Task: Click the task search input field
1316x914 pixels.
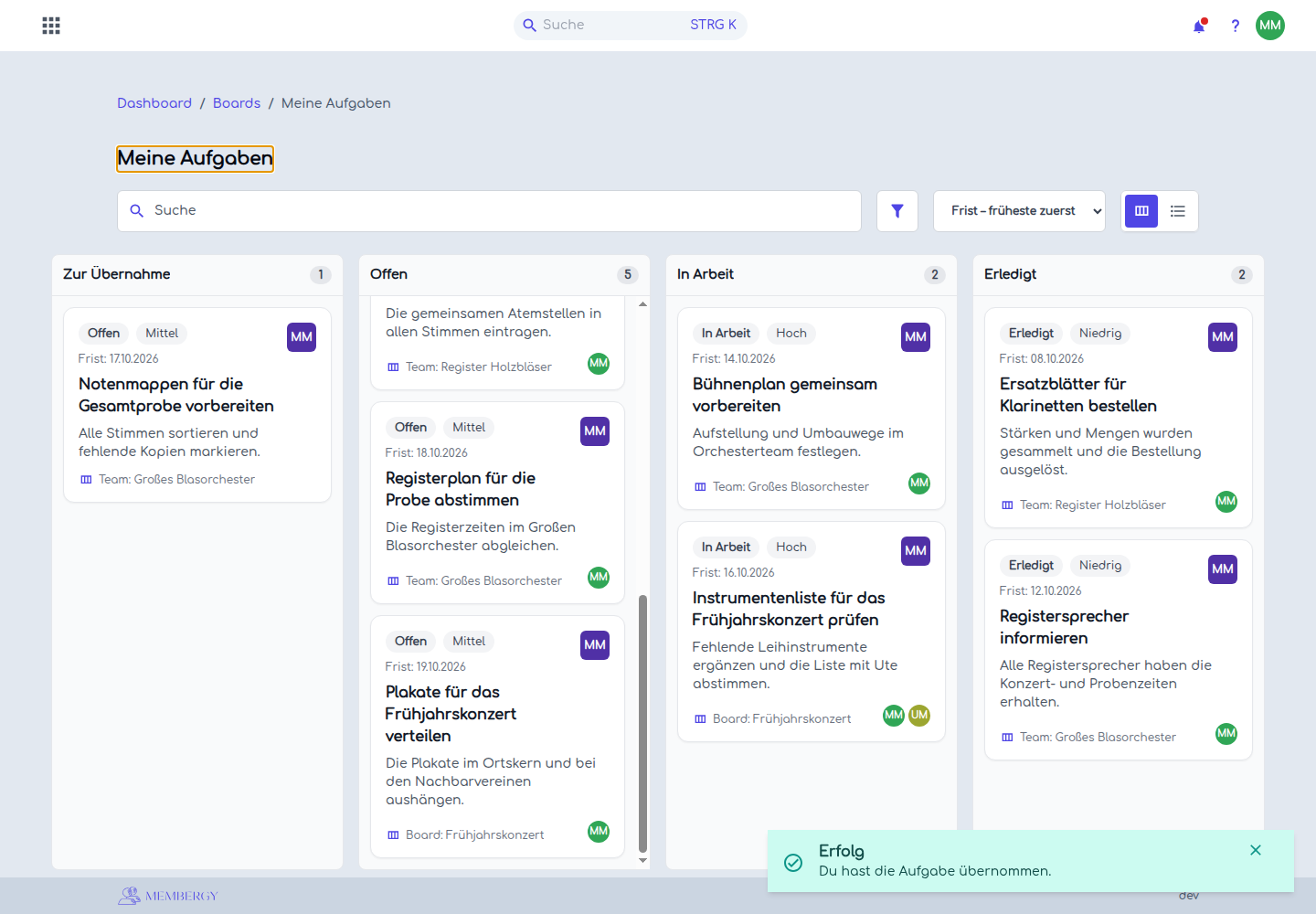Action: 489,211
